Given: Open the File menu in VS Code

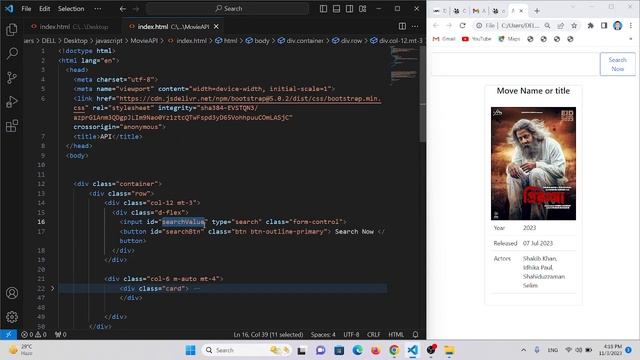Looking at the screenshot, I should [x=26, y=9].
